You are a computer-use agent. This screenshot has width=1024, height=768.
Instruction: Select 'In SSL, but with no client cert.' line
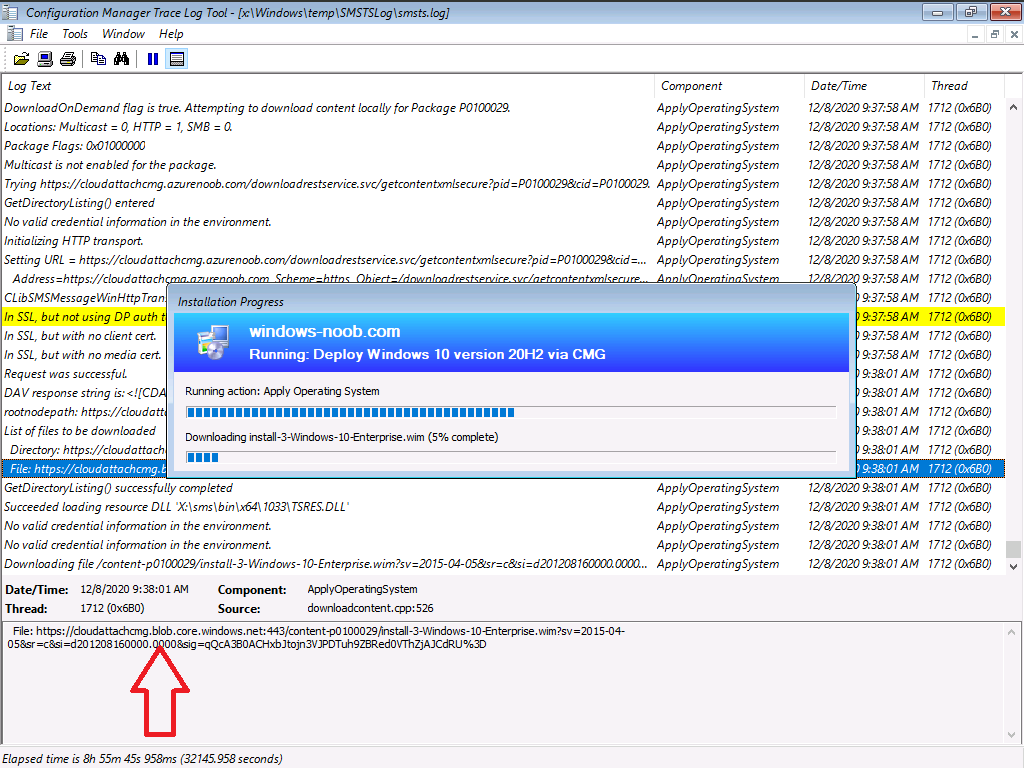(85, 336)
